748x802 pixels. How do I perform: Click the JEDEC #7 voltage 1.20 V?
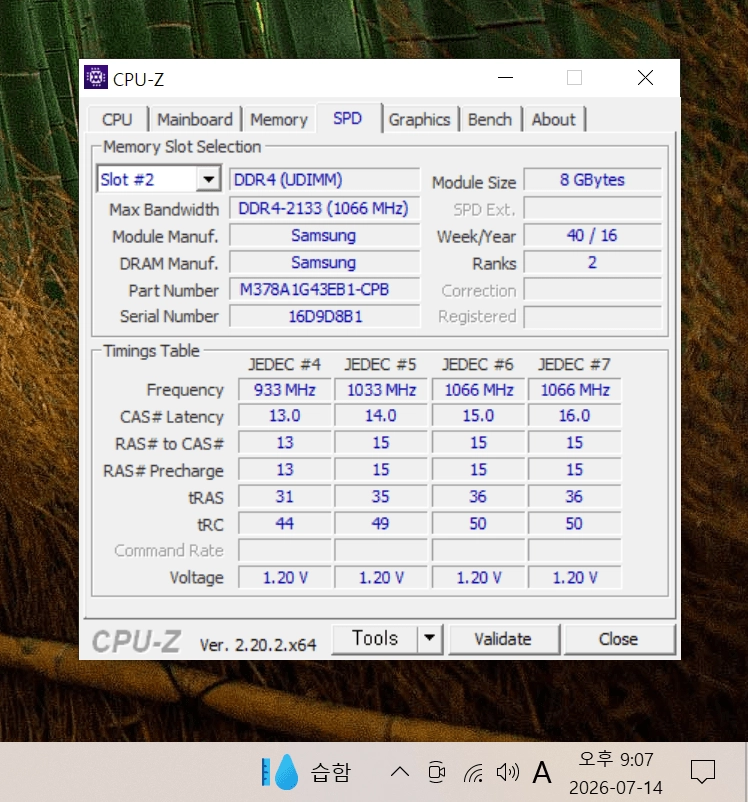pyautogui.click(x=575, y=577)
